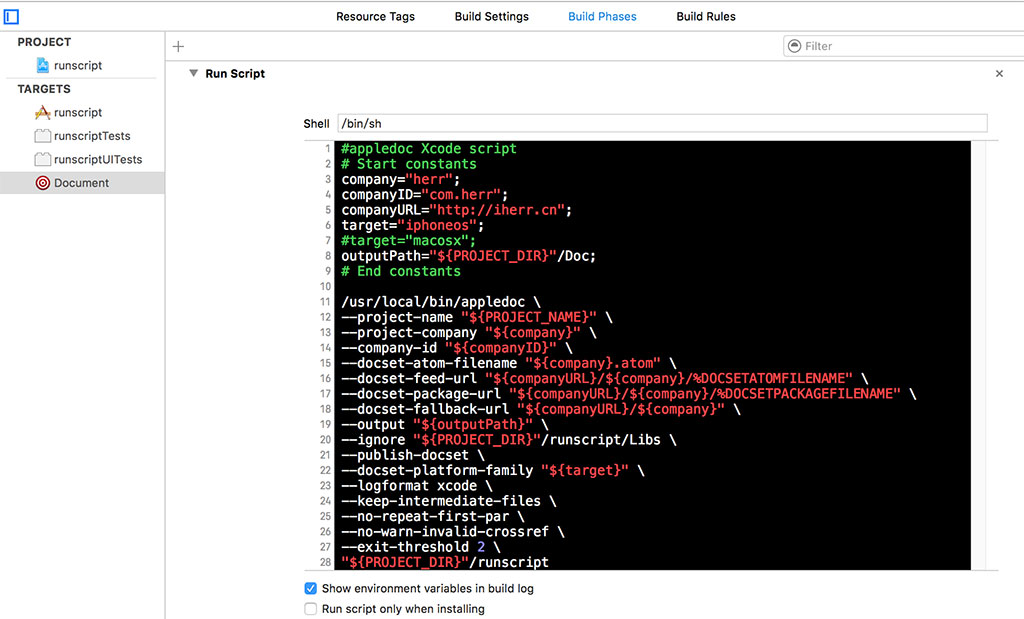Click the runscript project file icon

(42, 65)
